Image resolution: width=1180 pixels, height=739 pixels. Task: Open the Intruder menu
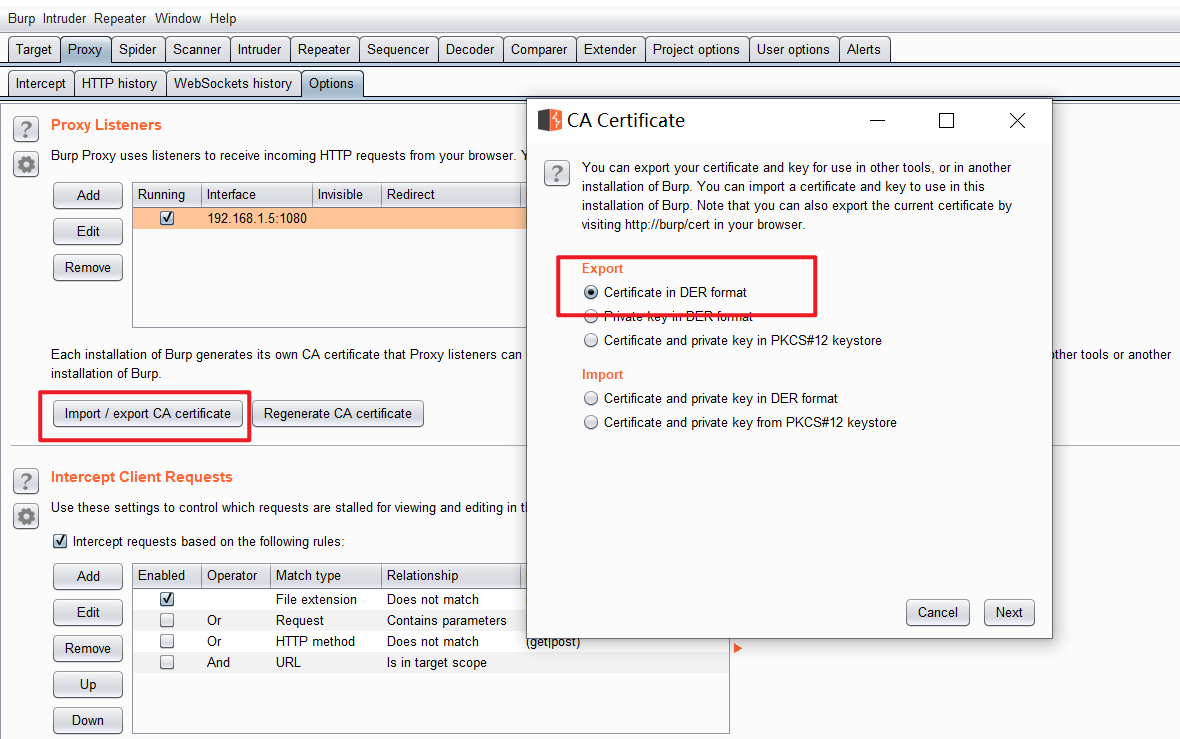click(64, 18)
